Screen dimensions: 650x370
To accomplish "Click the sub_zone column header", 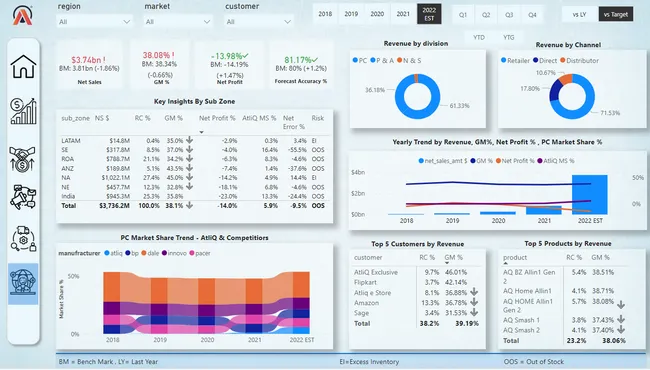I will (x=75, y=118).
